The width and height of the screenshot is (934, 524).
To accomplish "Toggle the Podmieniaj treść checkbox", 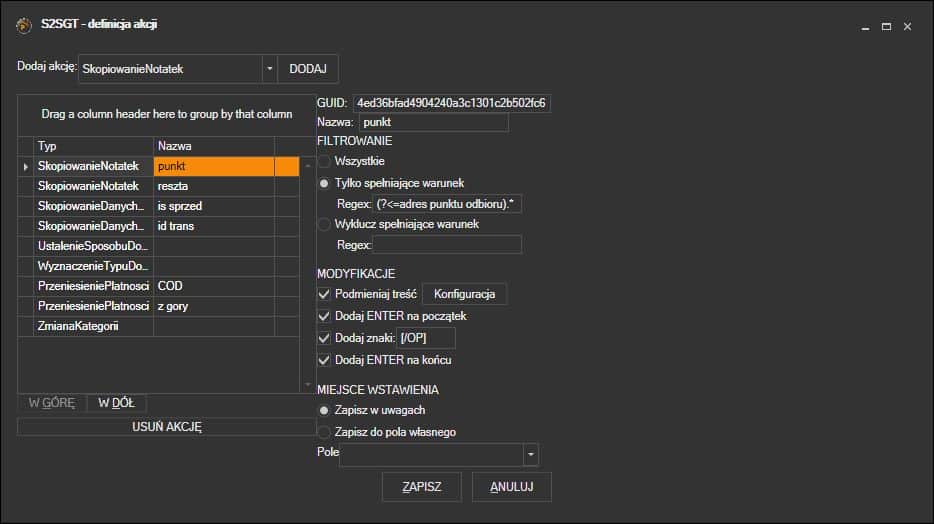I will [x=324, y=294].
